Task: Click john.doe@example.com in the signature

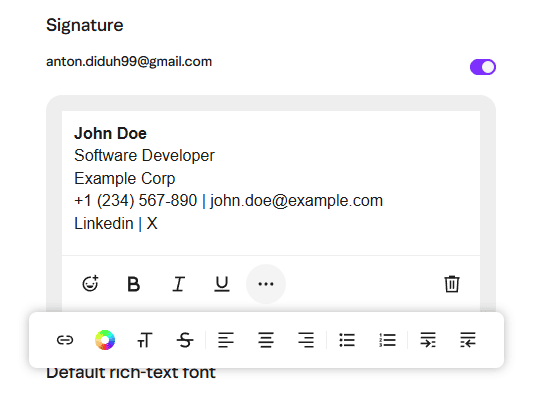Action: point(296,201)
